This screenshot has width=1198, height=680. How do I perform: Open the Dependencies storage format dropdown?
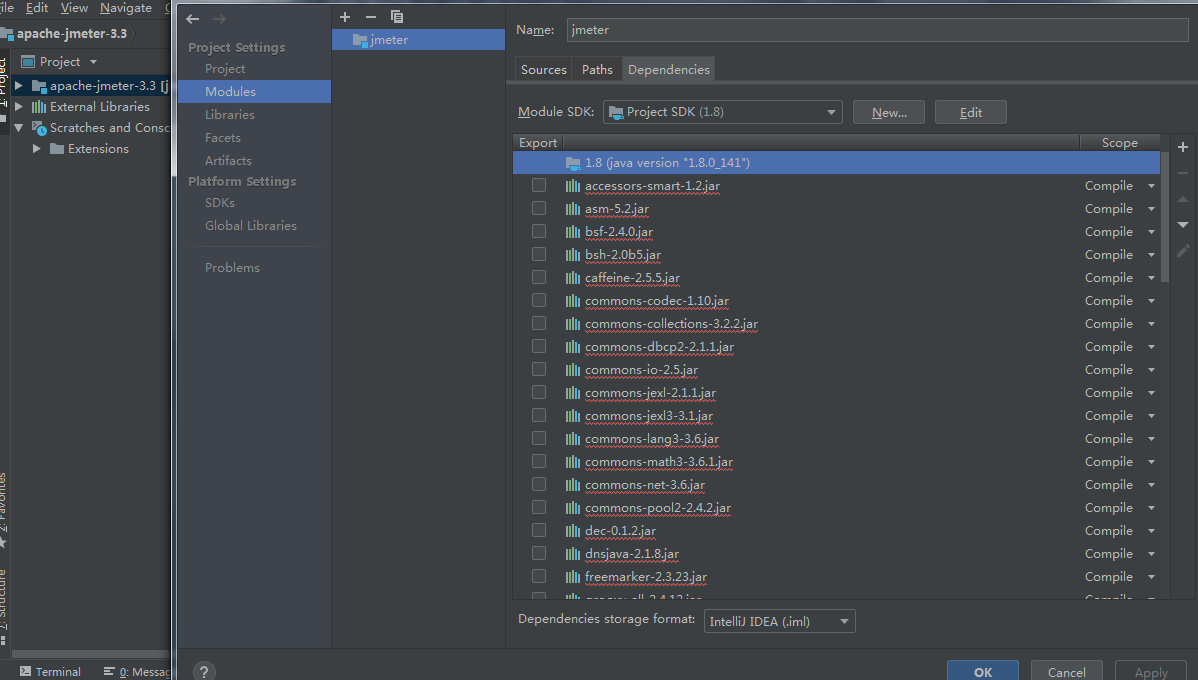[x=779, y=621]
